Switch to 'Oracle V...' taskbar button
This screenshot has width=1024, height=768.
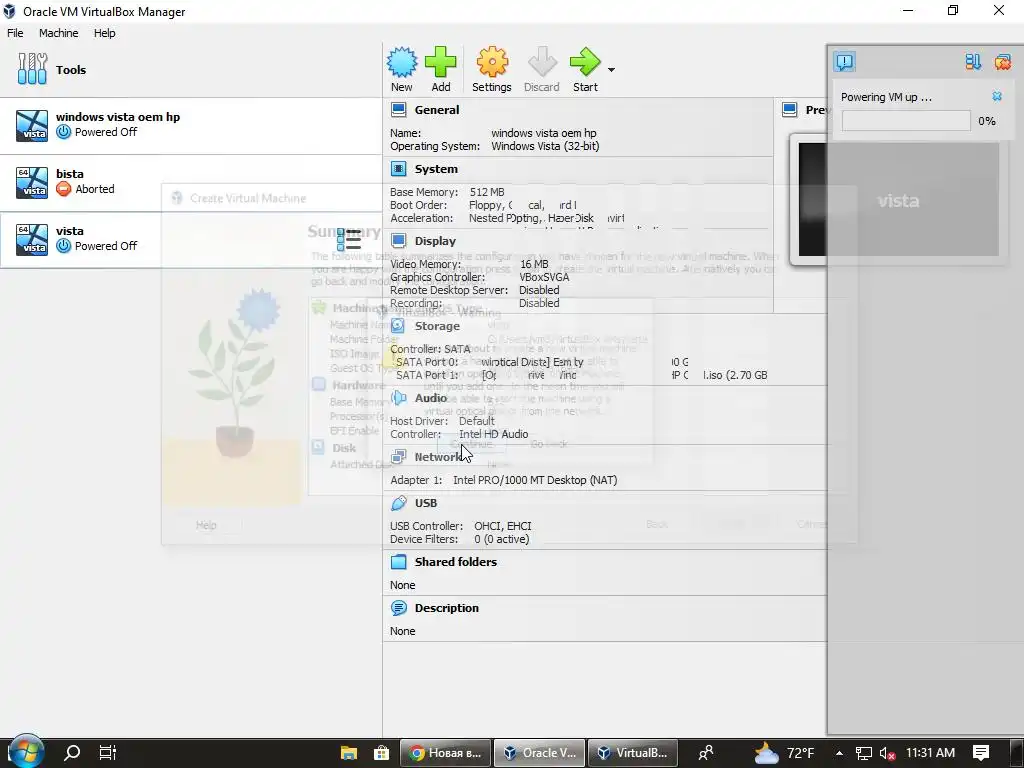click(x=539, y=753)
